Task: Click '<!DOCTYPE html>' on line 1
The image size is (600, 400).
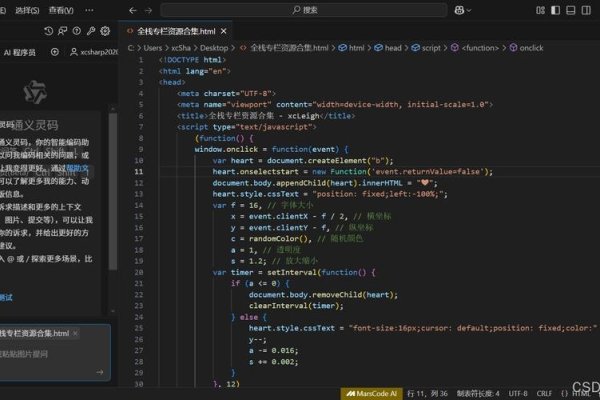Action: pyautogui.click(x=192, y=60)
